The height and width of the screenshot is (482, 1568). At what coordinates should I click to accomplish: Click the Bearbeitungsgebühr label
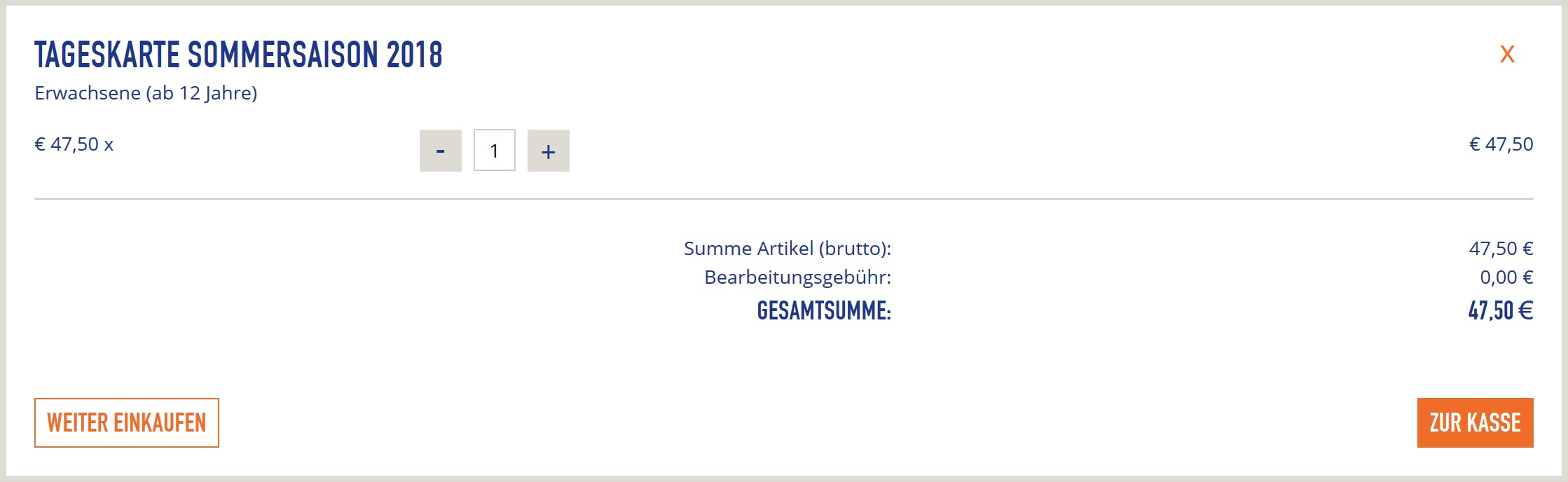797,277
